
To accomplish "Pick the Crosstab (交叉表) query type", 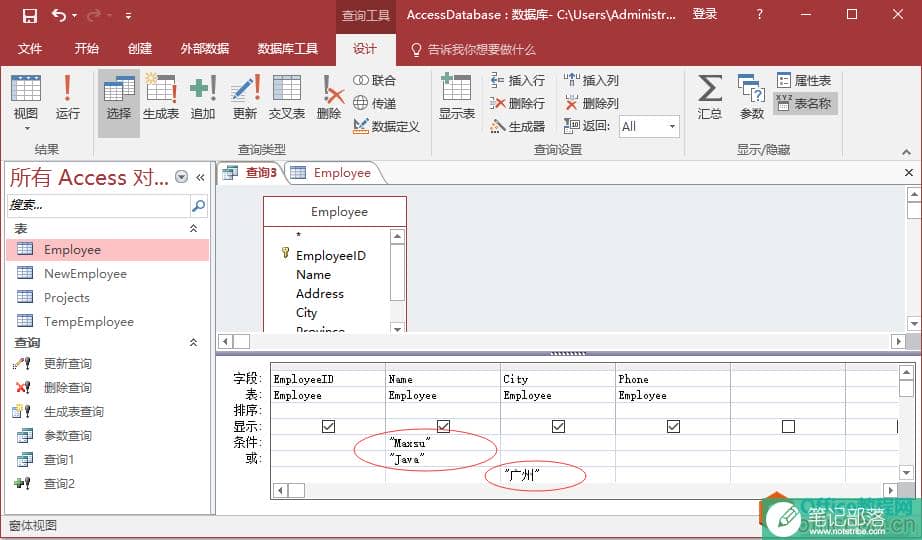I will [287, 97].
